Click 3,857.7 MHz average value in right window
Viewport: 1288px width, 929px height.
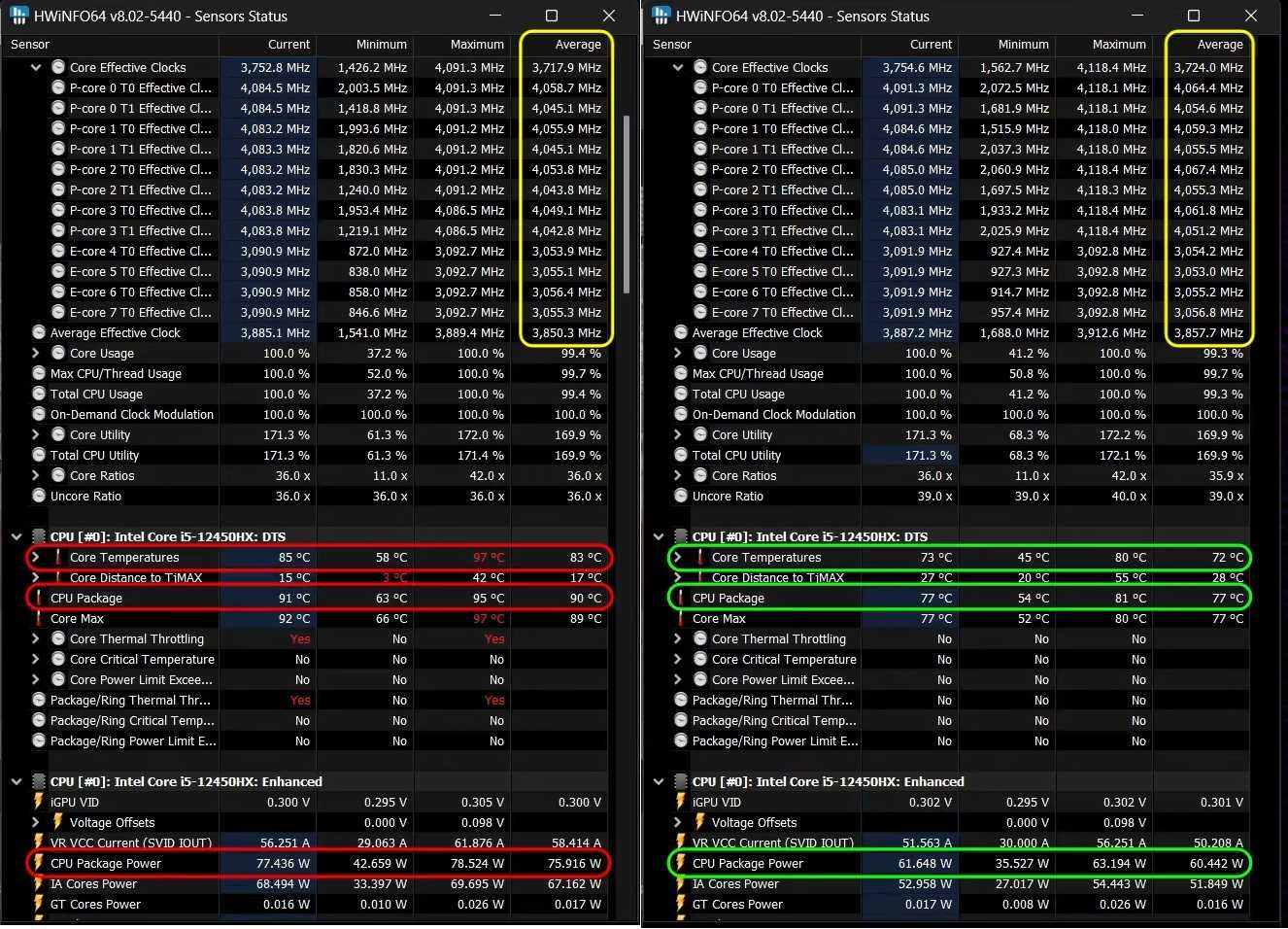[1208, 332]
